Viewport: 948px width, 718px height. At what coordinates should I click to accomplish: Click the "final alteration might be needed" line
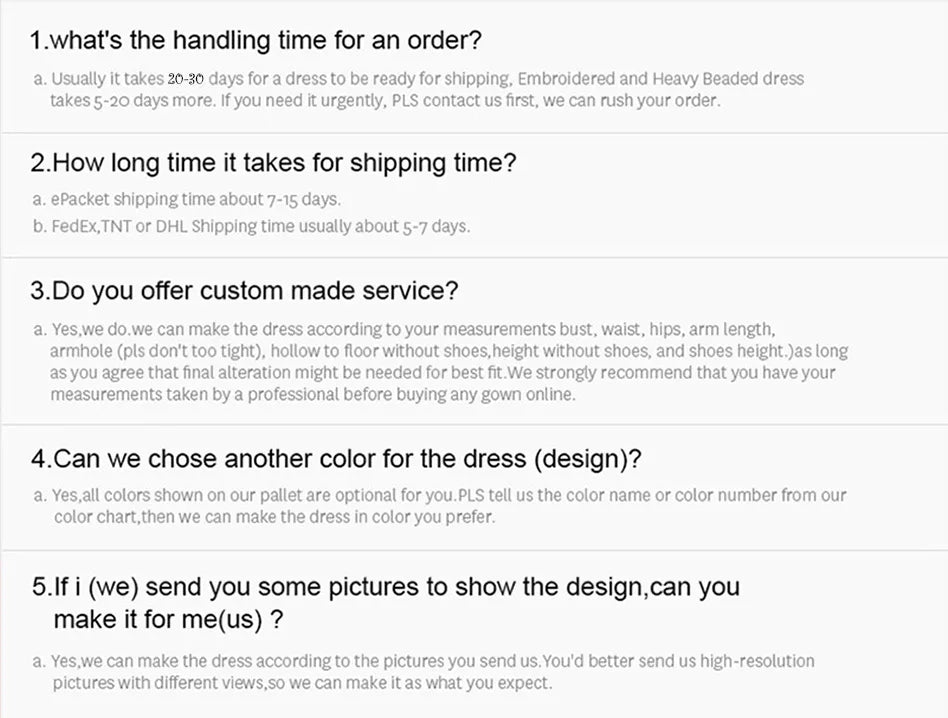pos(442,373)
